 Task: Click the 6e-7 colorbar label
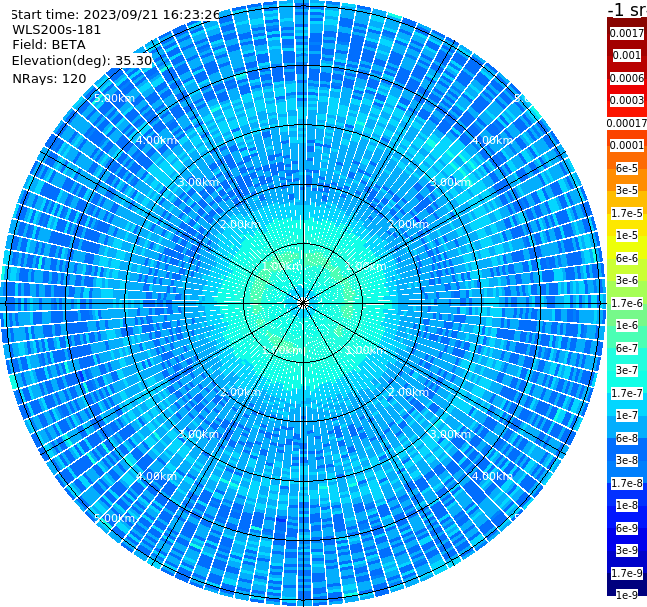(x=627, y=348)
